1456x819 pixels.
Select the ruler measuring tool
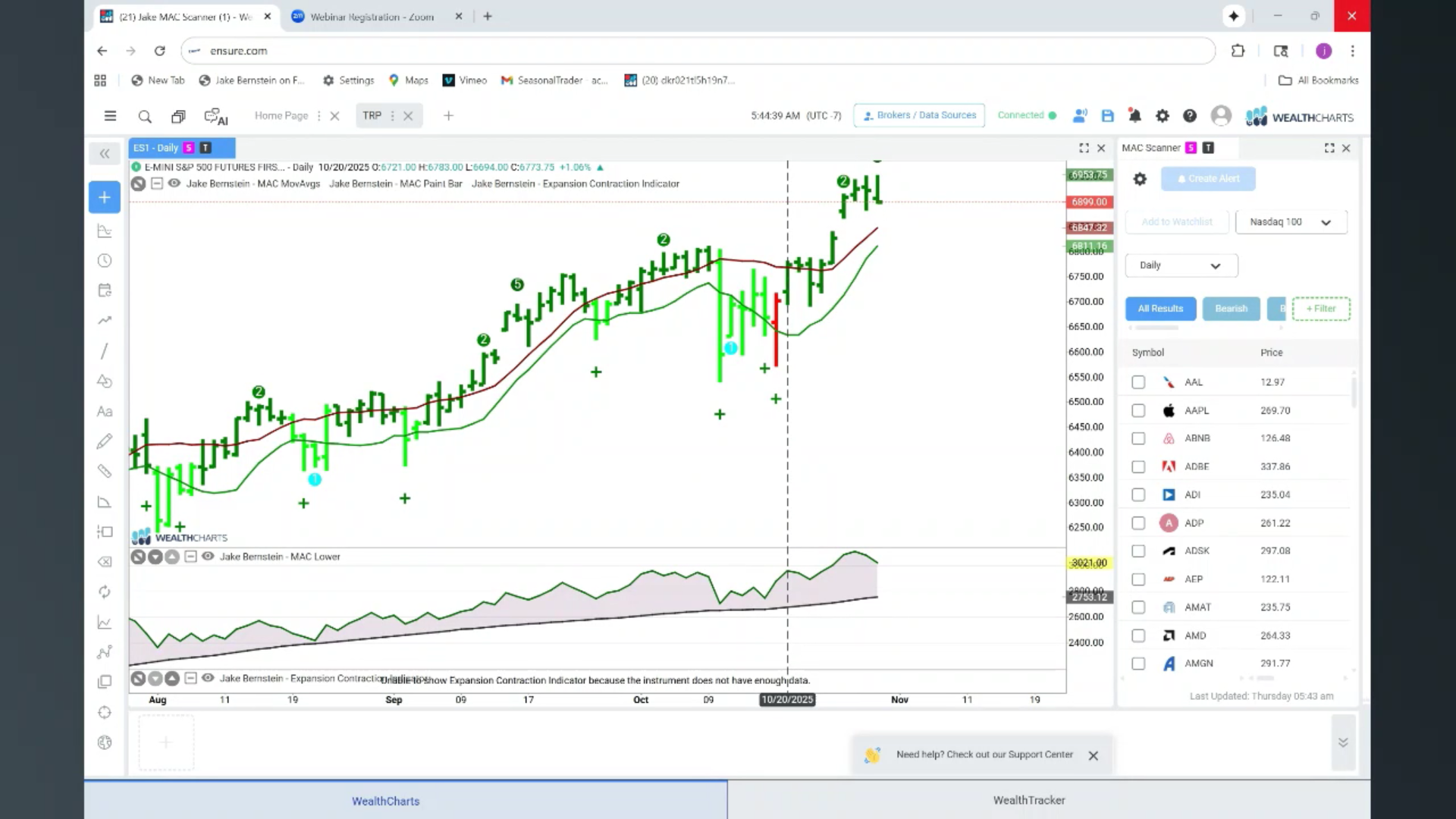coord(105,472)
